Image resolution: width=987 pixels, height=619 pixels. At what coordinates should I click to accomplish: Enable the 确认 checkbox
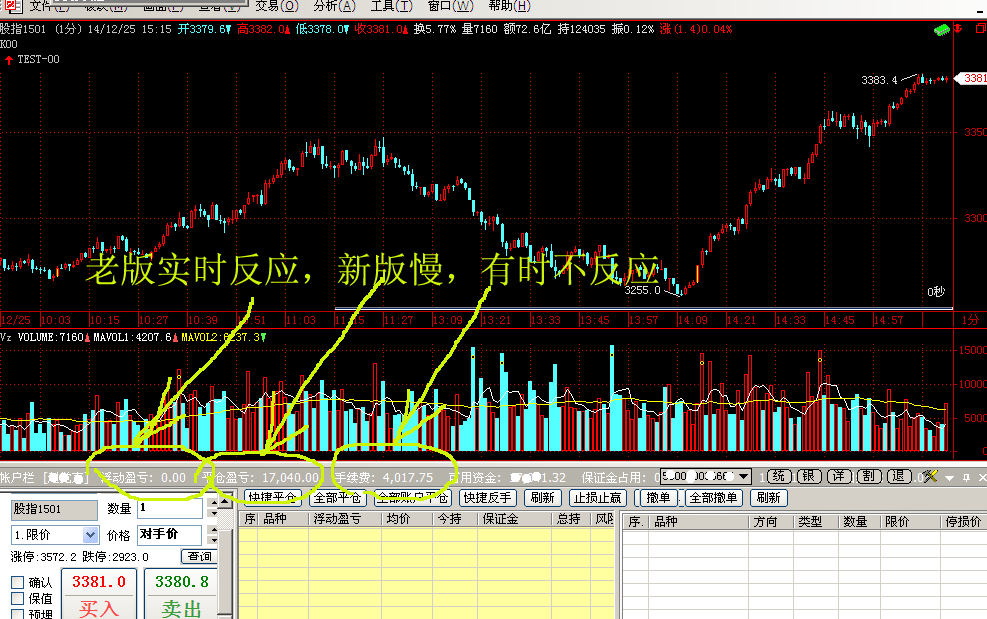click(17, 583)
